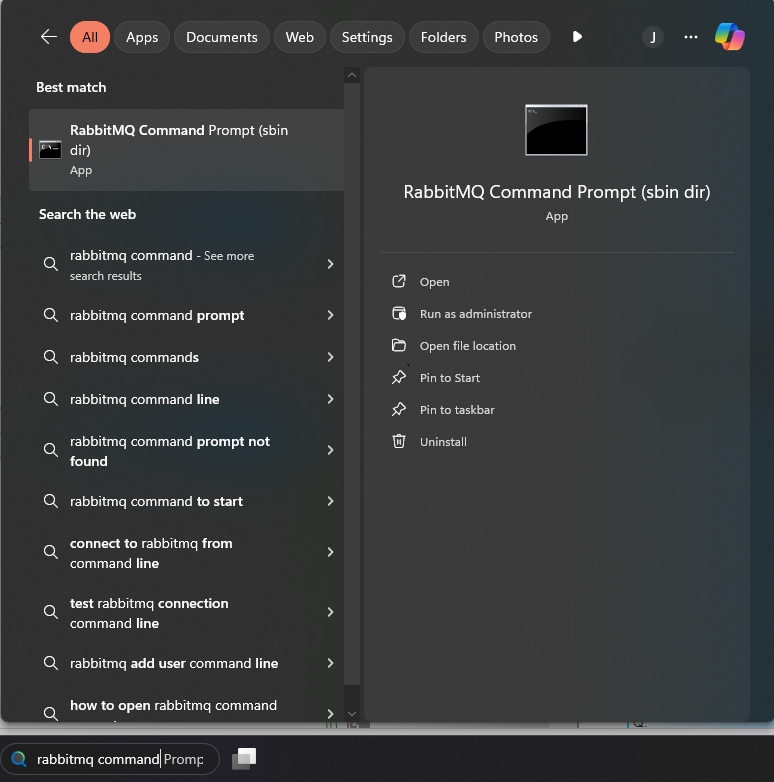Select 'rabbitmq command - See more search results'
This screenshot has width=774, height=782.
click(187, 265)
